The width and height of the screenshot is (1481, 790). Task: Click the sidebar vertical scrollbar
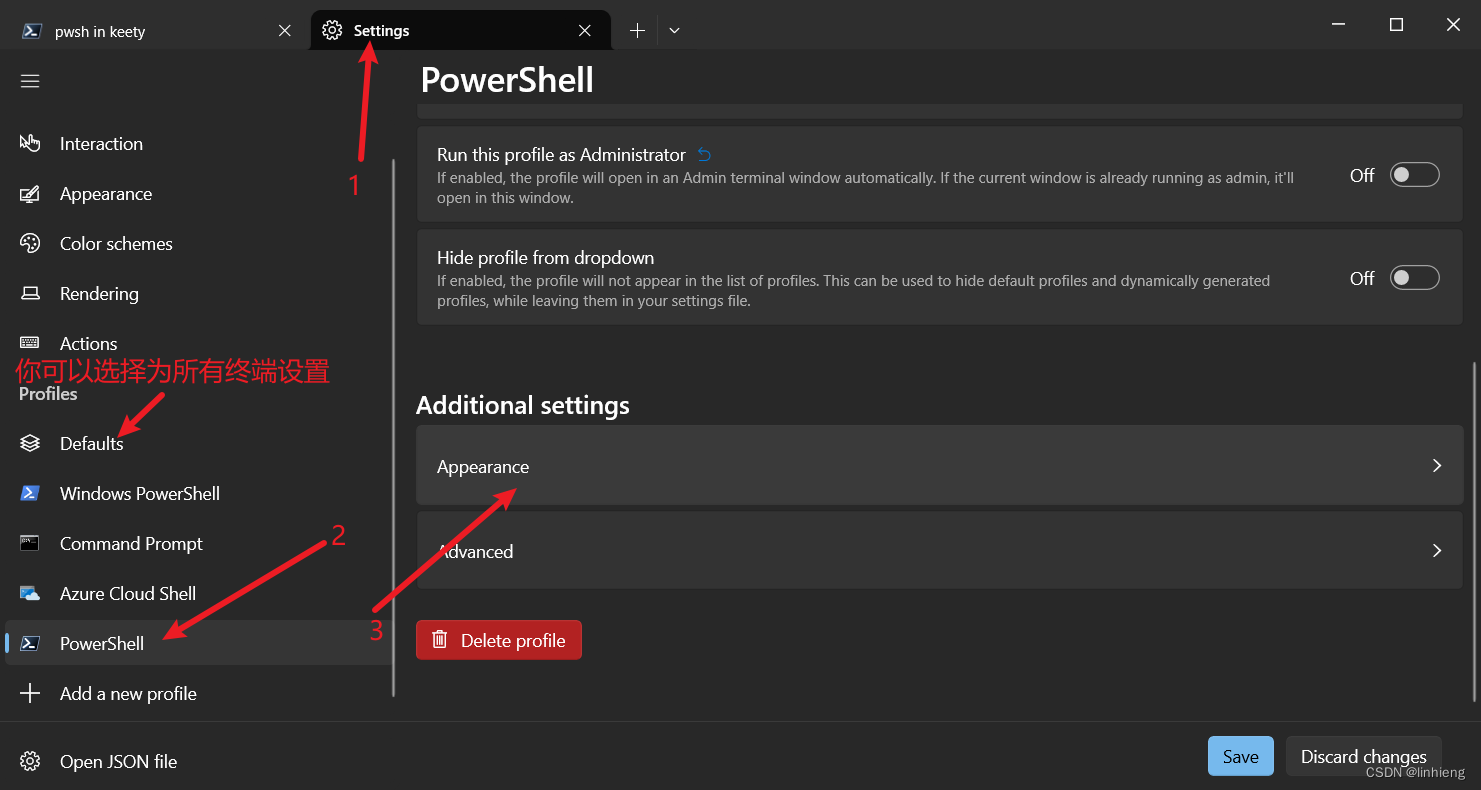tap(394, 428)
